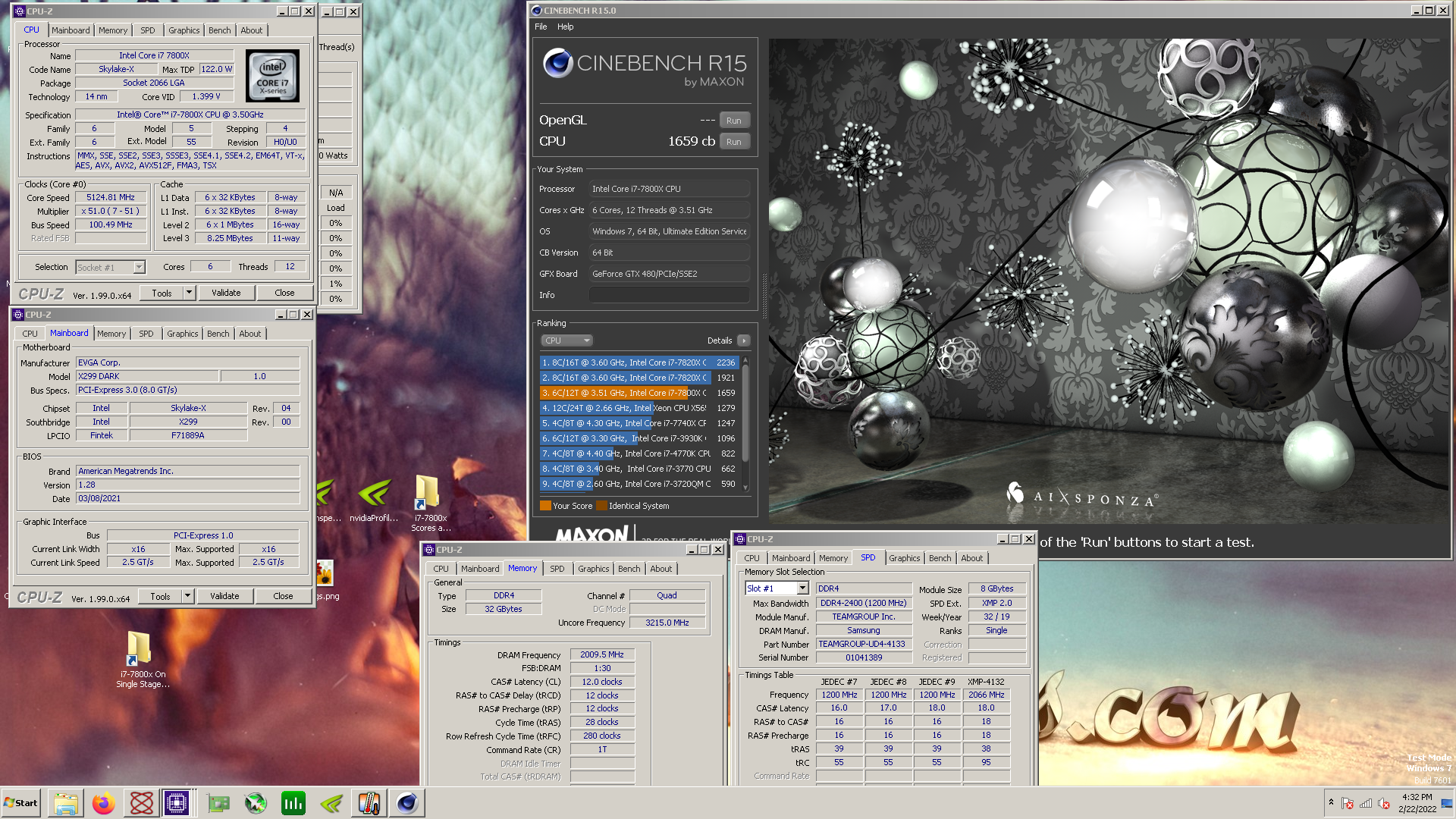This screenshot has height=819, width=1456.
Task: Open the Slot #1 memory slot dropdown
Action: click(777, 588)
